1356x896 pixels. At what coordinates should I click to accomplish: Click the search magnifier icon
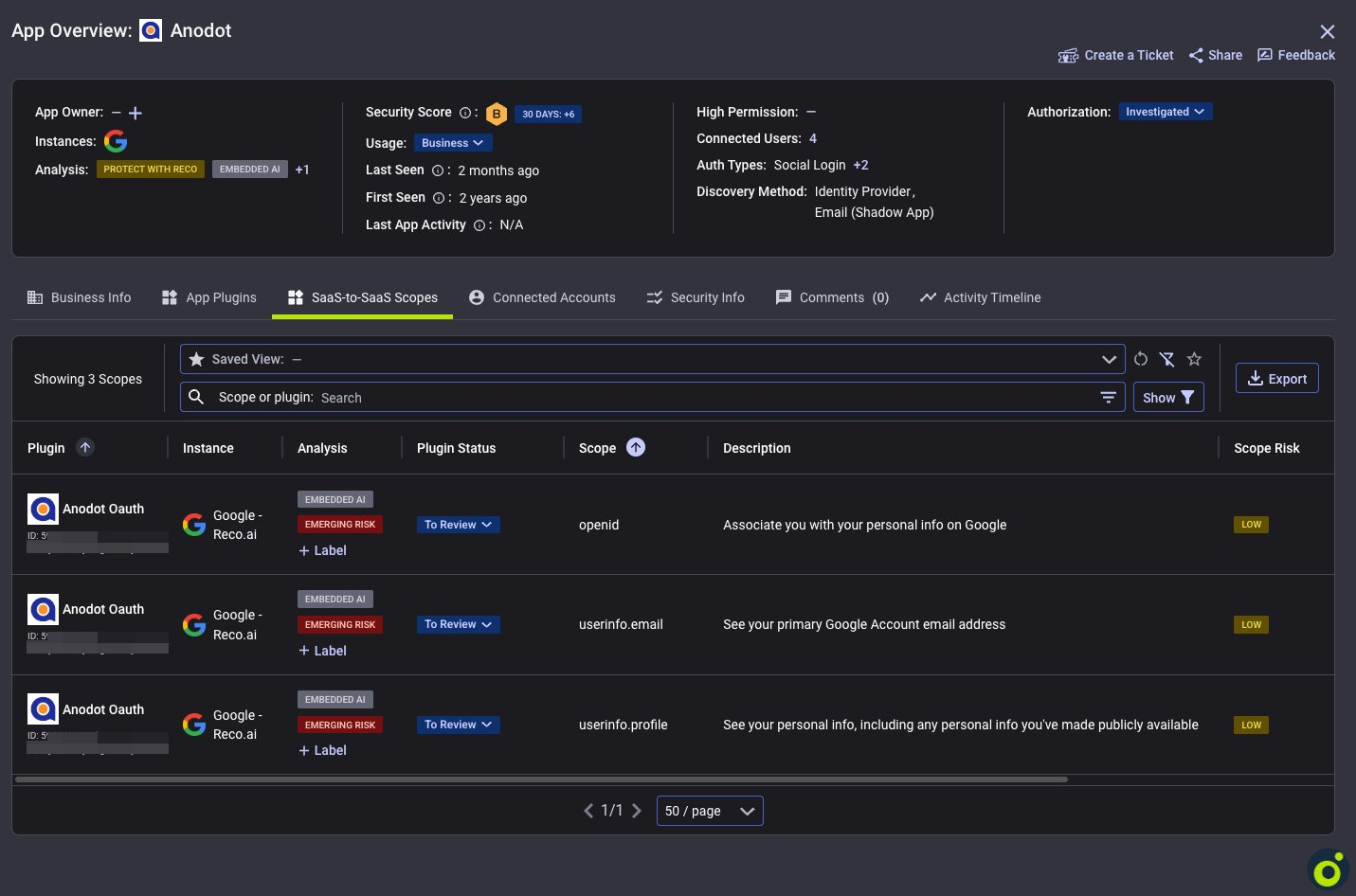[196, 397]
